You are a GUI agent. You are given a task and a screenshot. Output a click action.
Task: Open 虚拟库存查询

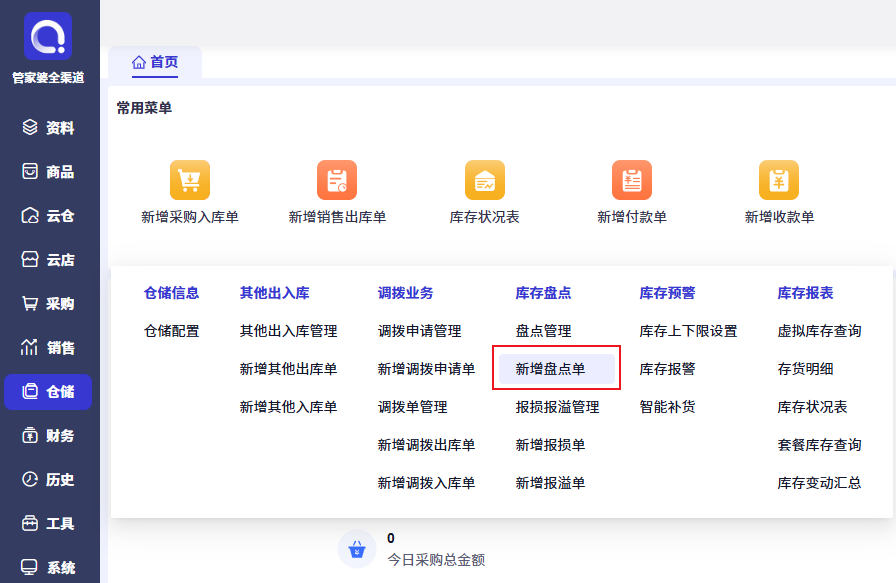coord(819,331)
